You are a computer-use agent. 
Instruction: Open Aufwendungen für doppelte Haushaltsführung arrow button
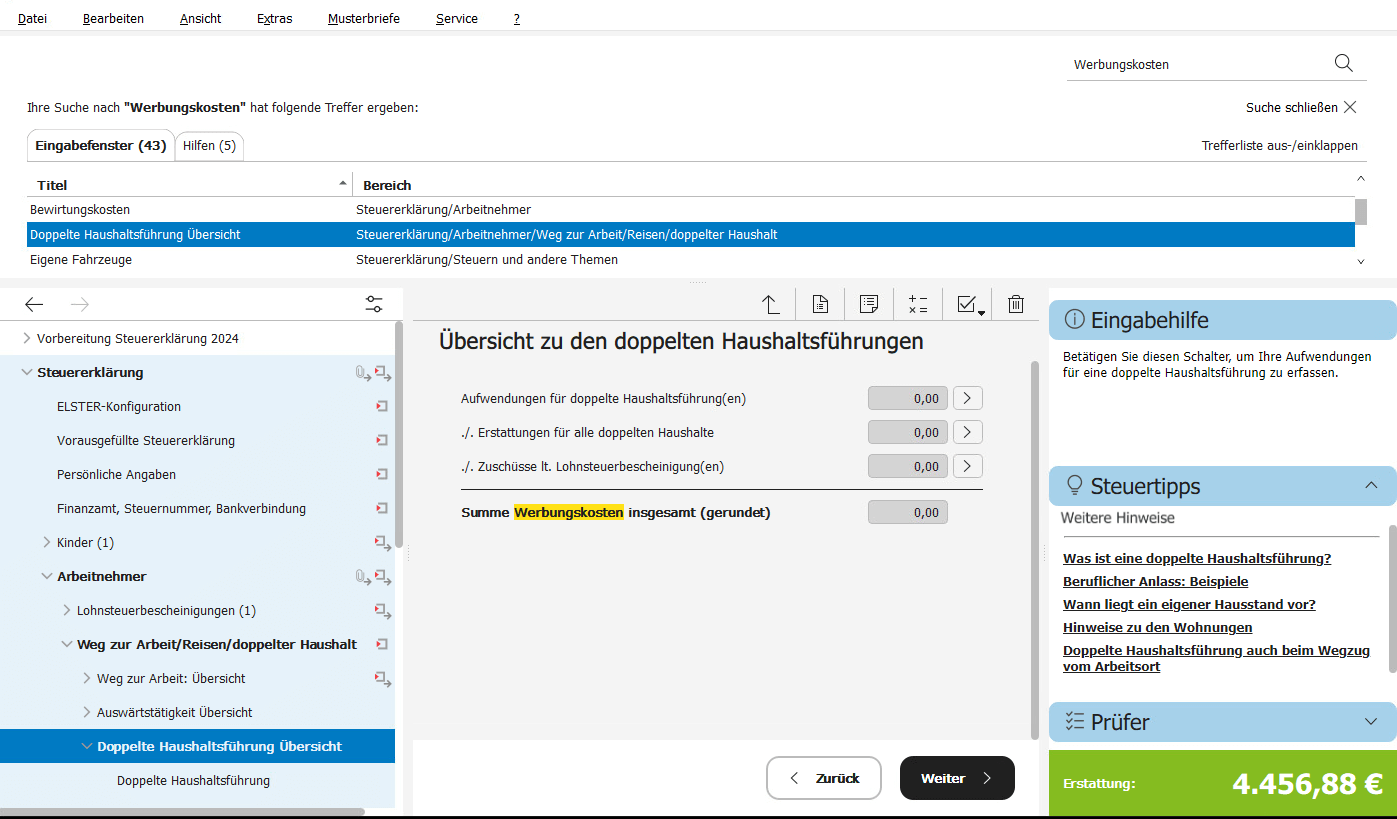[x=967, y=398]
